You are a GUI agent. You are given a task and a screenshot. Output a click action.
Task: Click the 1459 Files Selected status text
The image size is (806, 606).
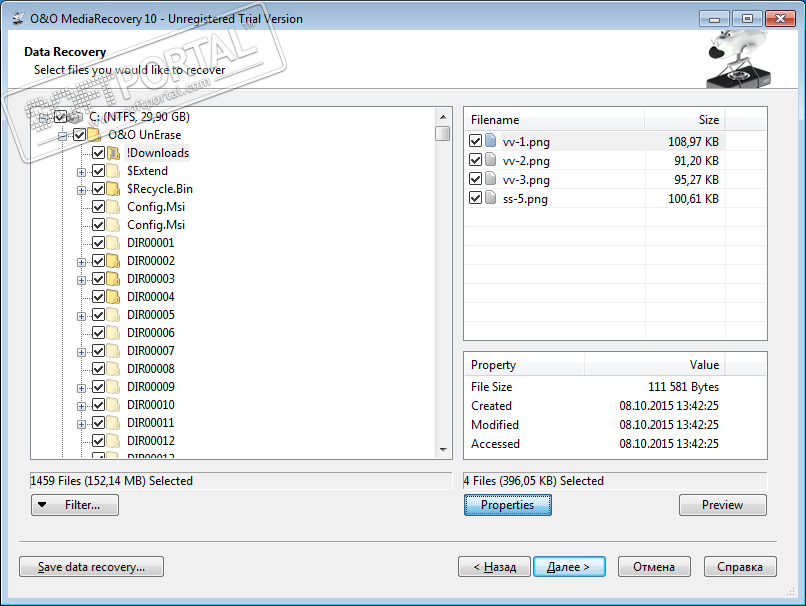112,481
